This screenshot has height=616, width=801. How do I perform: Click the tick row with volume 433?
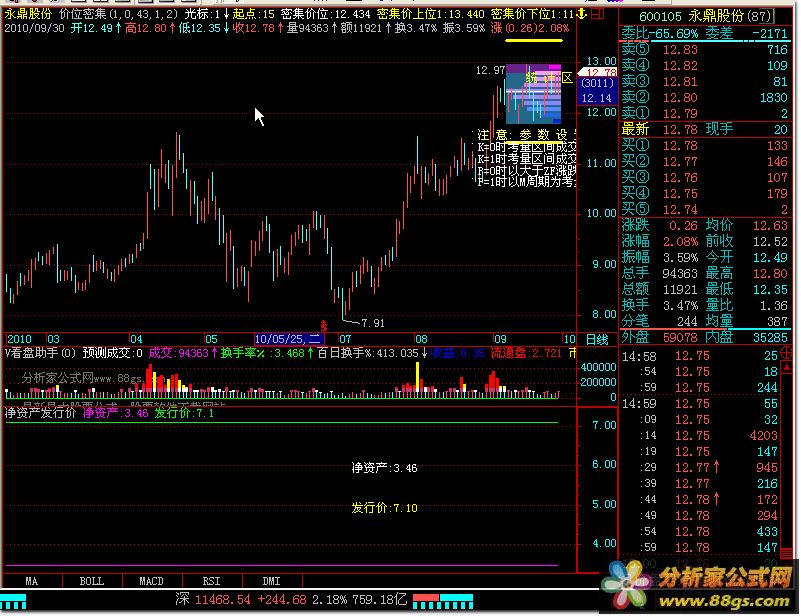[699, 531]
